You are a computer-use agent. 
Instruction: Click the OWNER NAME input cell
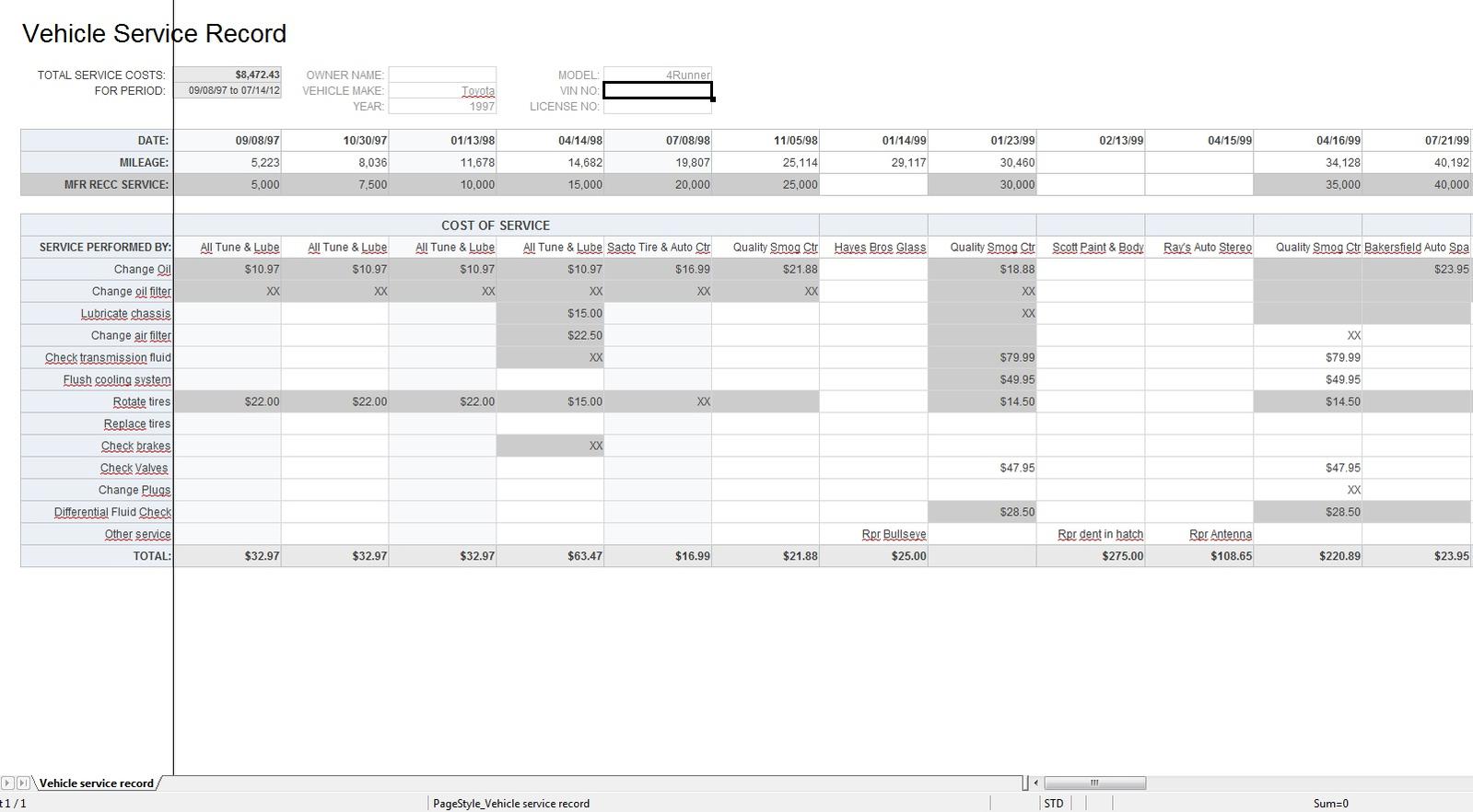click(x=442, y=75)
